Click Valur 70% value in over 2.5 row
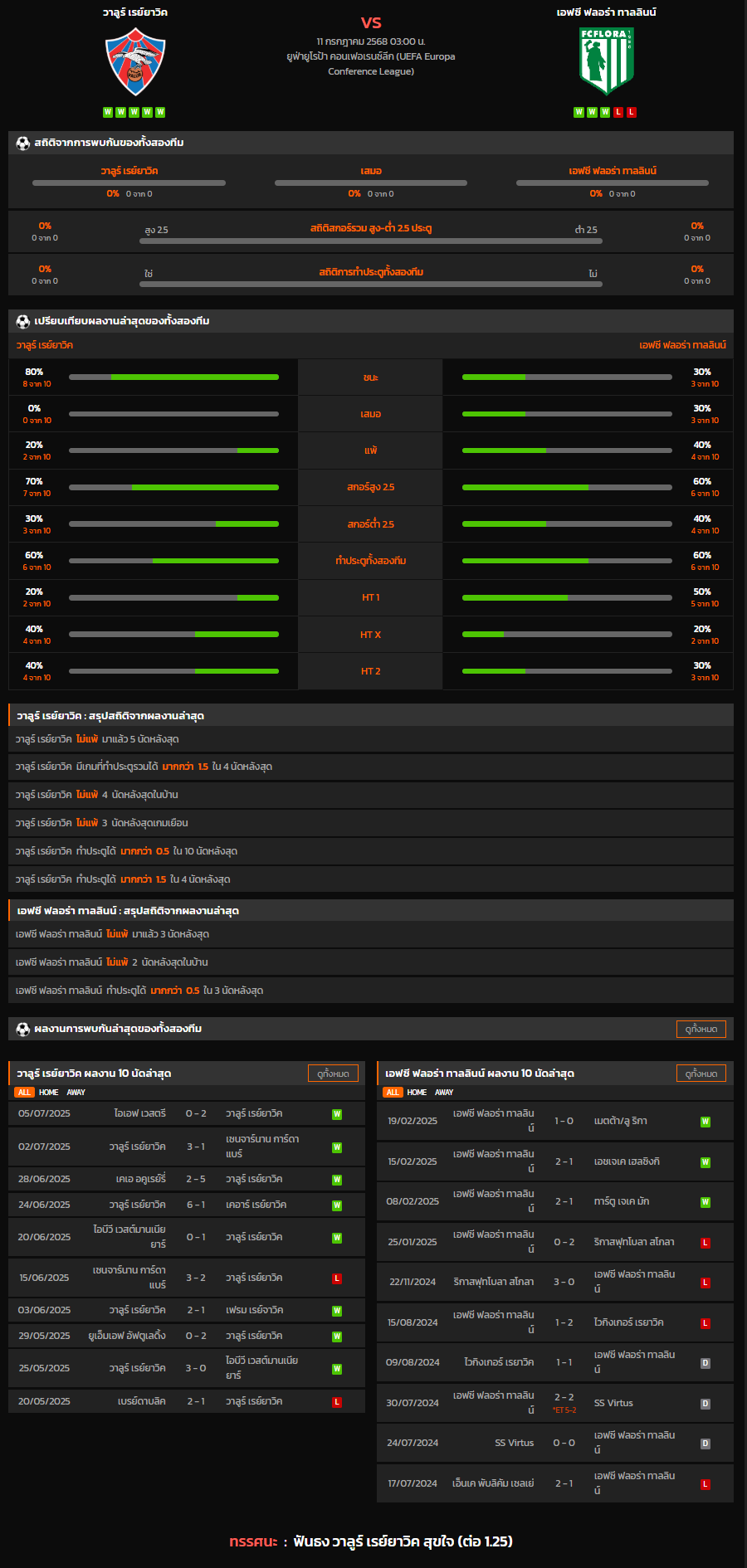 34,481
